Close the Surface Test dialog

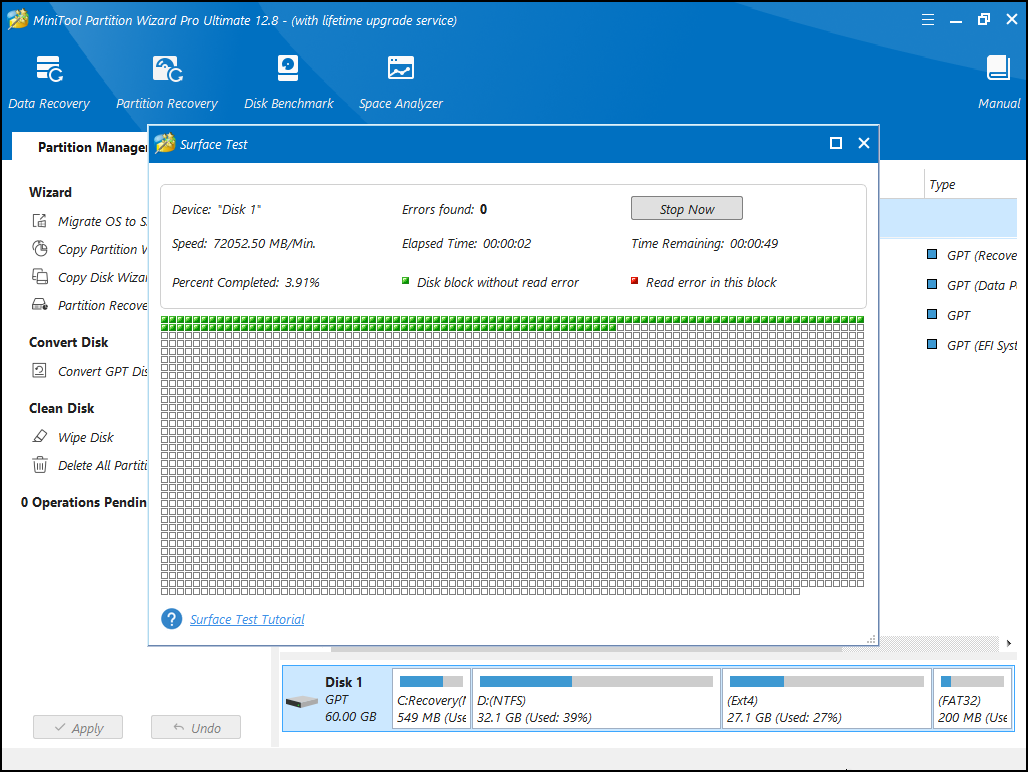[863, 143]
